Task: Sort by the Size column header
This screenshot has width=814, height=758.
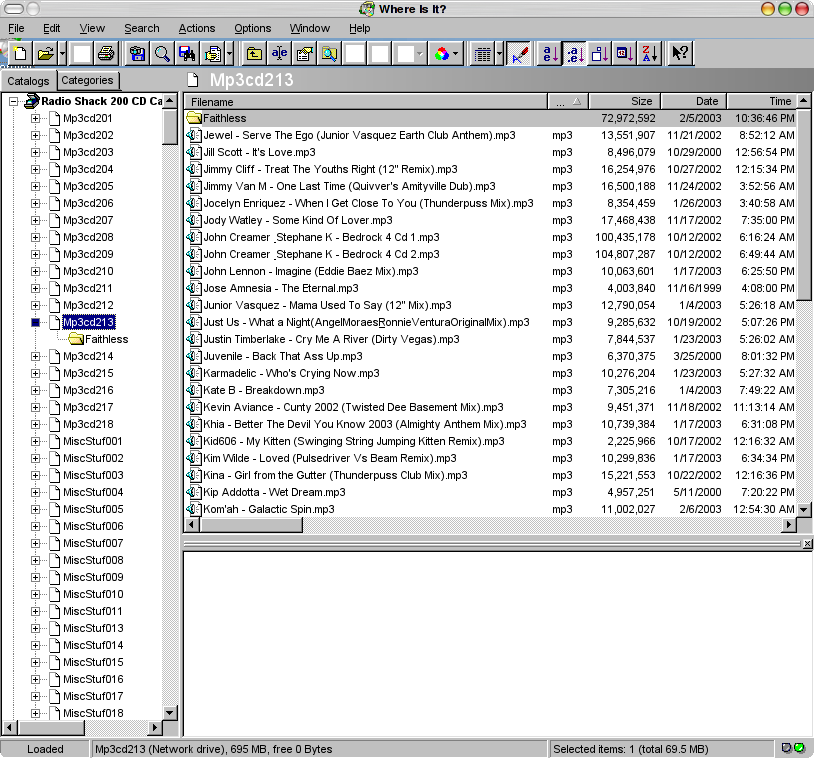Action: click(625, 101)
